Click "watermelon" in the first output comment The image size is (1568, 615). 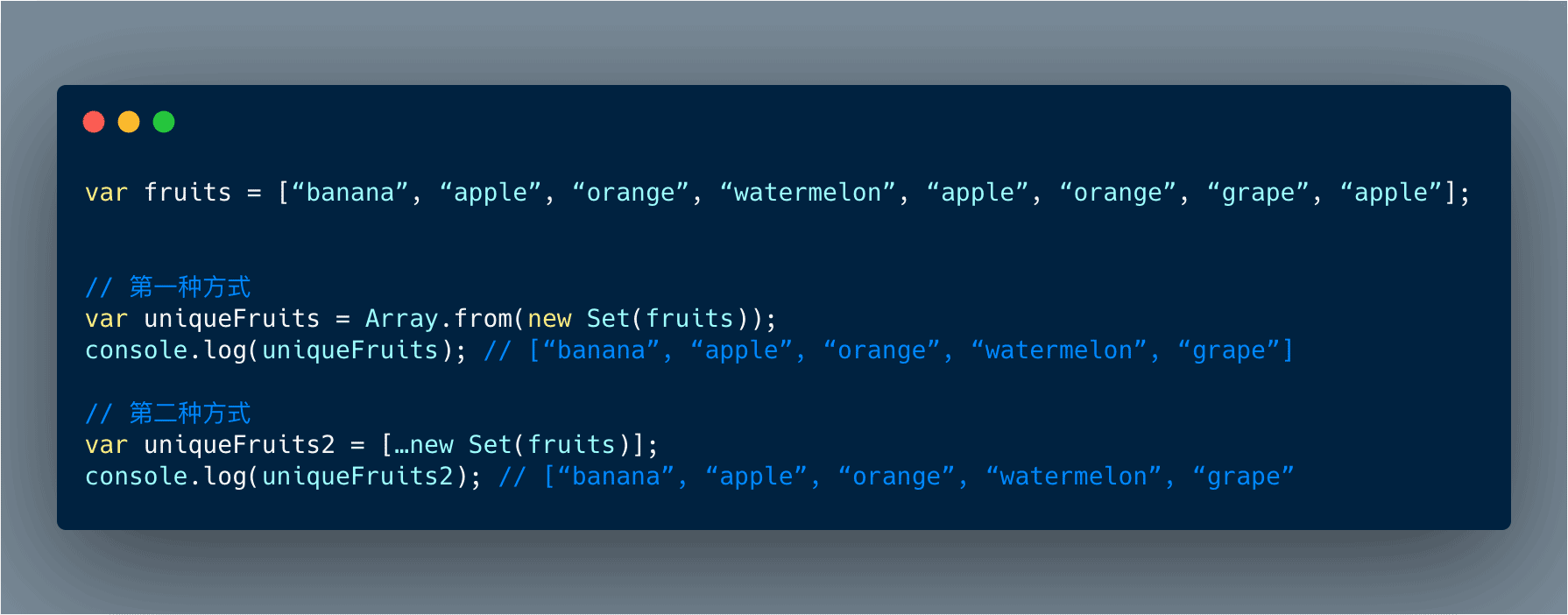[x=1058, y=350]
